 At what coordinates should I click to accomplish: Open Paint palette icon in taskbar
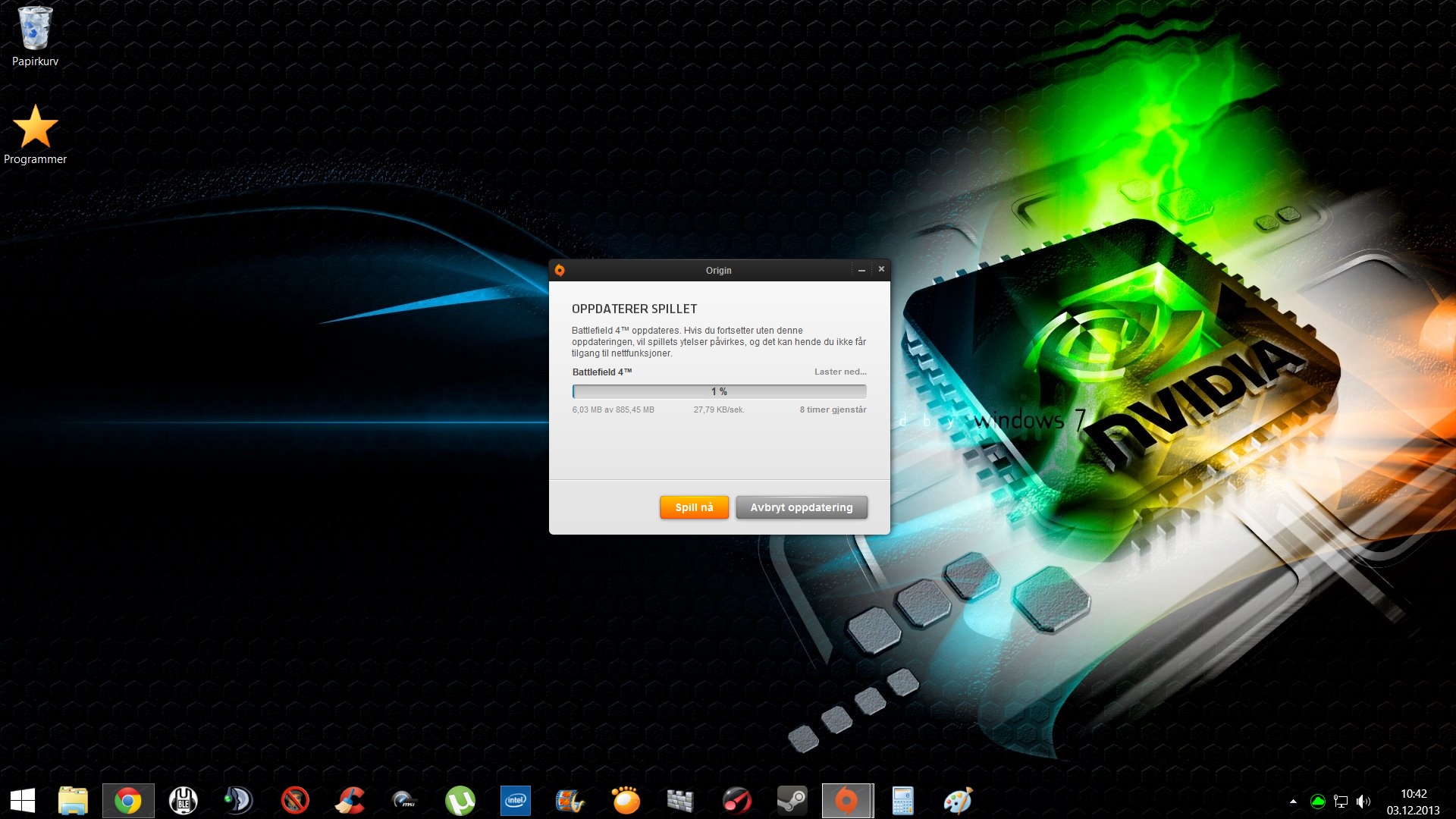958,801
